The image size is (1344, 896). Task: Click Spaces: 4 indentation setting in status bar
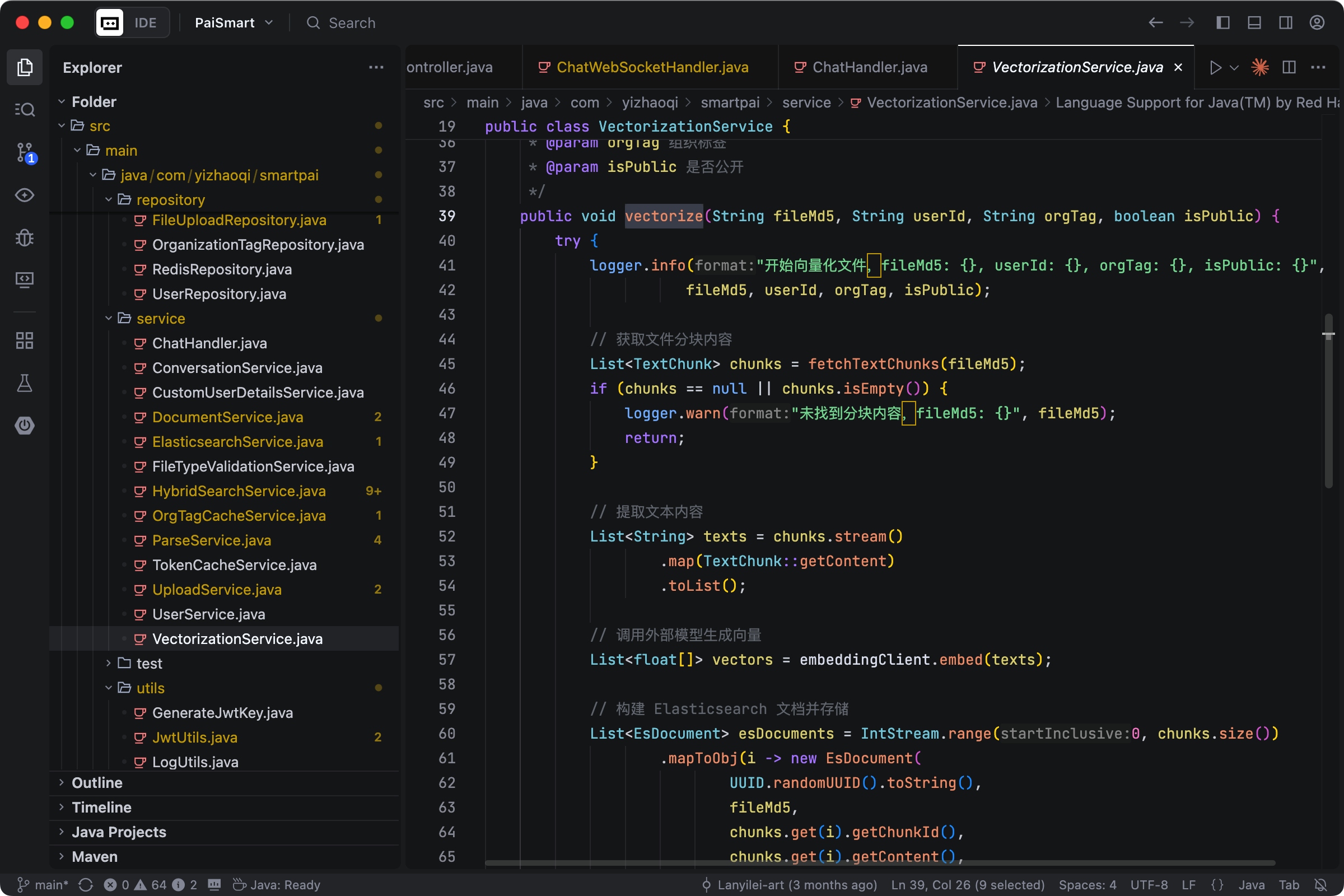(1087, 885)
